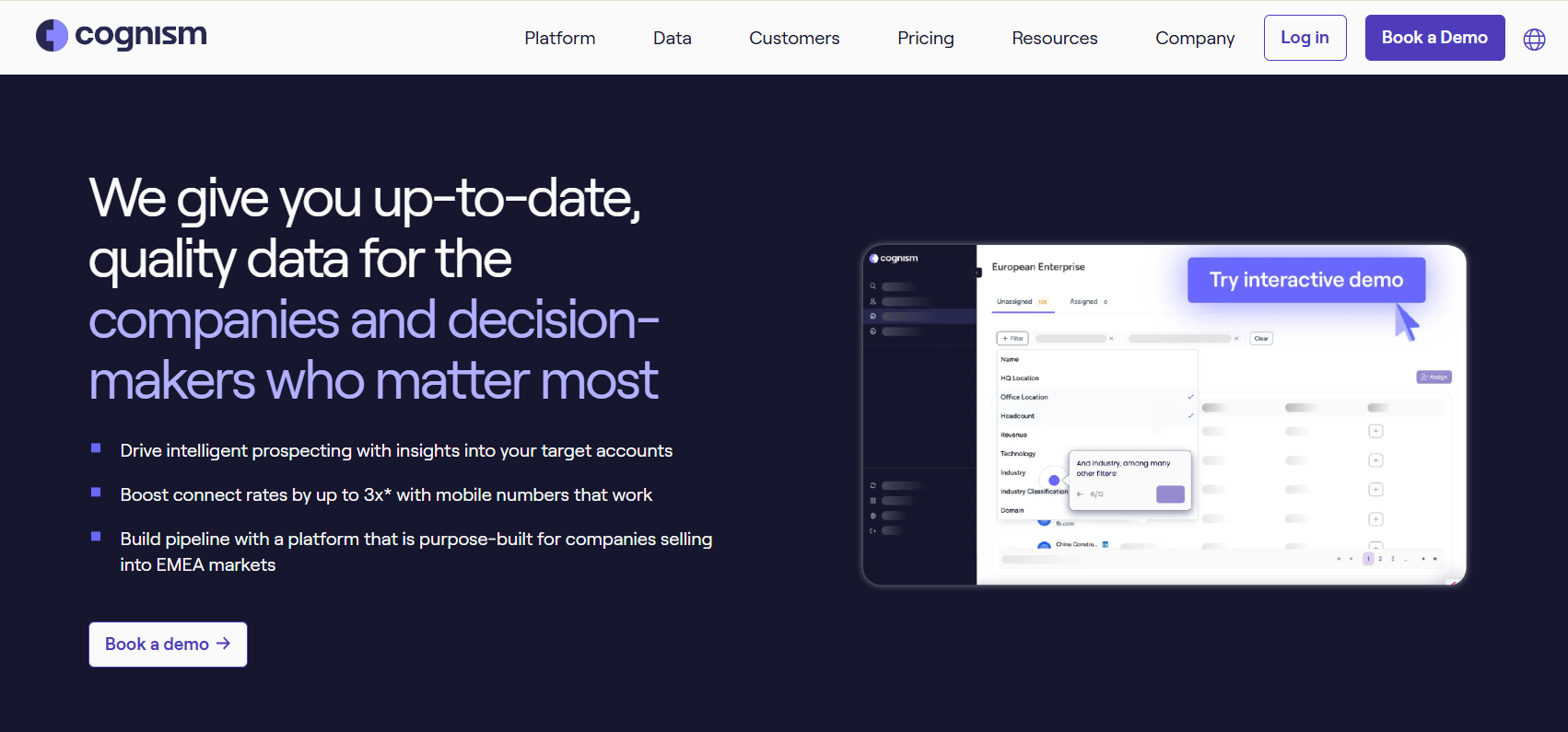Collapse the demo sidebar using the arrow tab

[977, 273]
